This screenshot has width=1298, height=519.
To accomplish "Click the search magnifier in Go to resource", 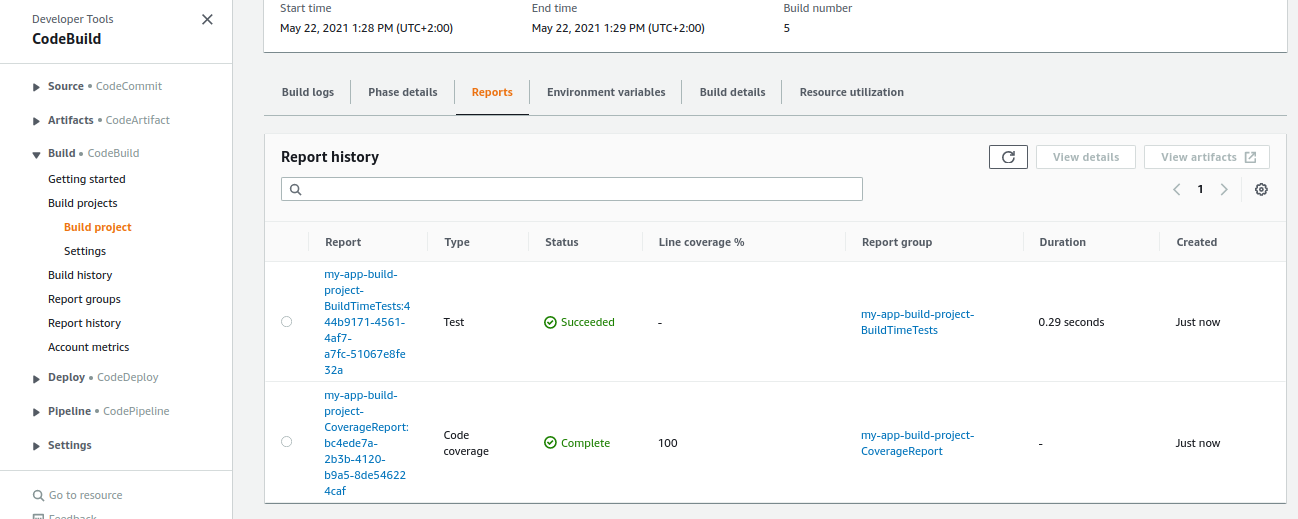I will click(x=38, y=496).
